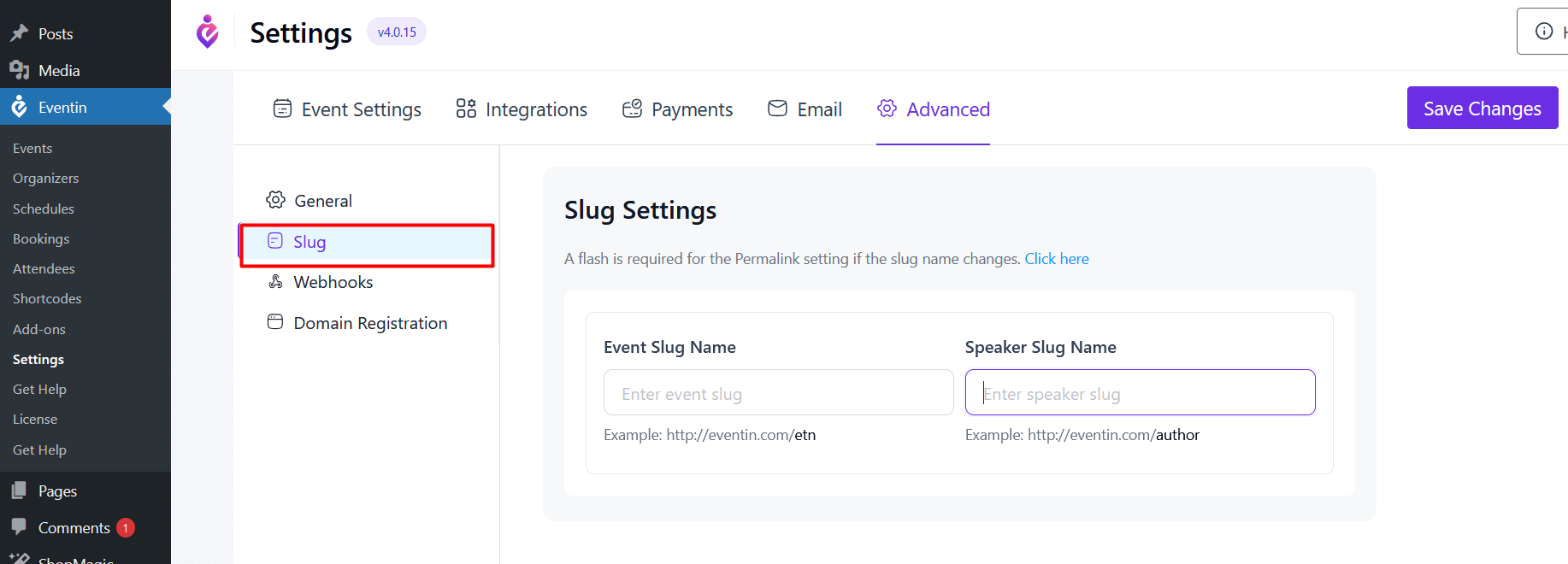Select the Slug settings section
1568x564 pixels.
point(309,243)
